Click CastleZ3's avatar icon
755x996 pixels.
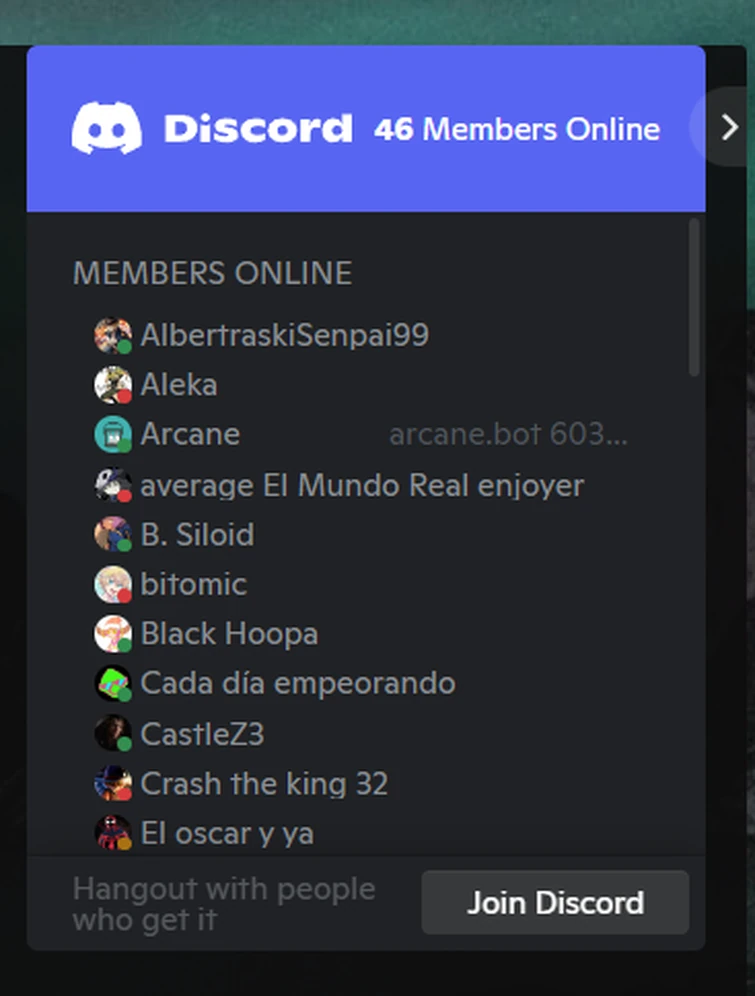113,734
